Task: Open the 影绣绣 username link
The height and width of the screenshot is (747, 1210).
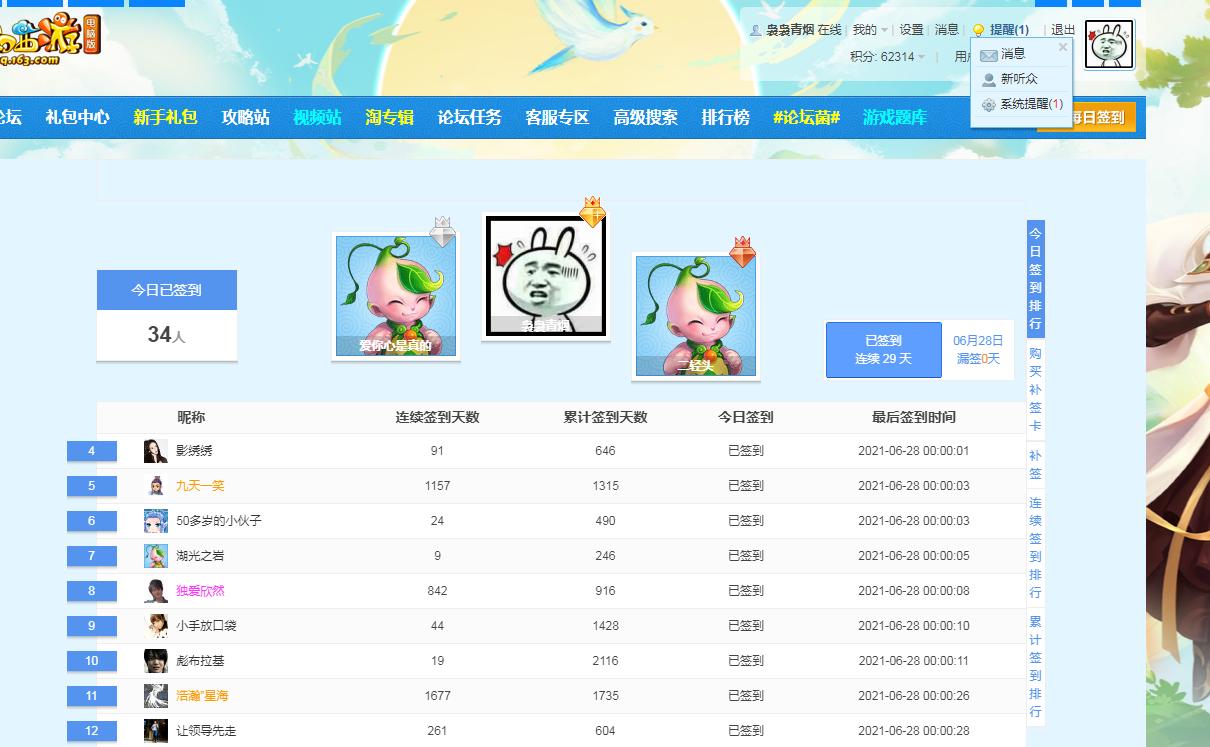Action: pyautogui.click(x=194, y=451)
